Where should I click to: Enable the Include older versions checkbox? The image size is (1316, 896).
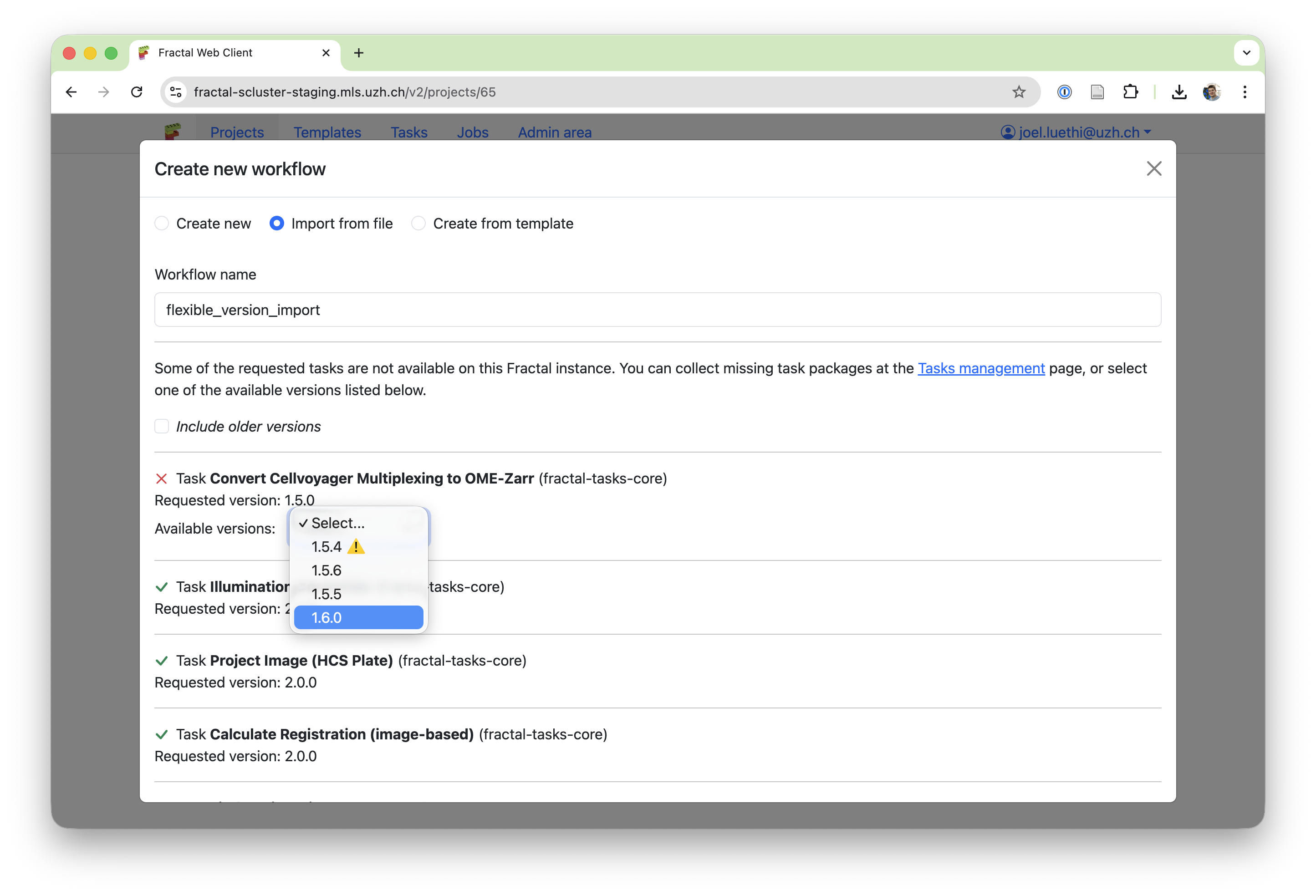click(x=161, y=426)
